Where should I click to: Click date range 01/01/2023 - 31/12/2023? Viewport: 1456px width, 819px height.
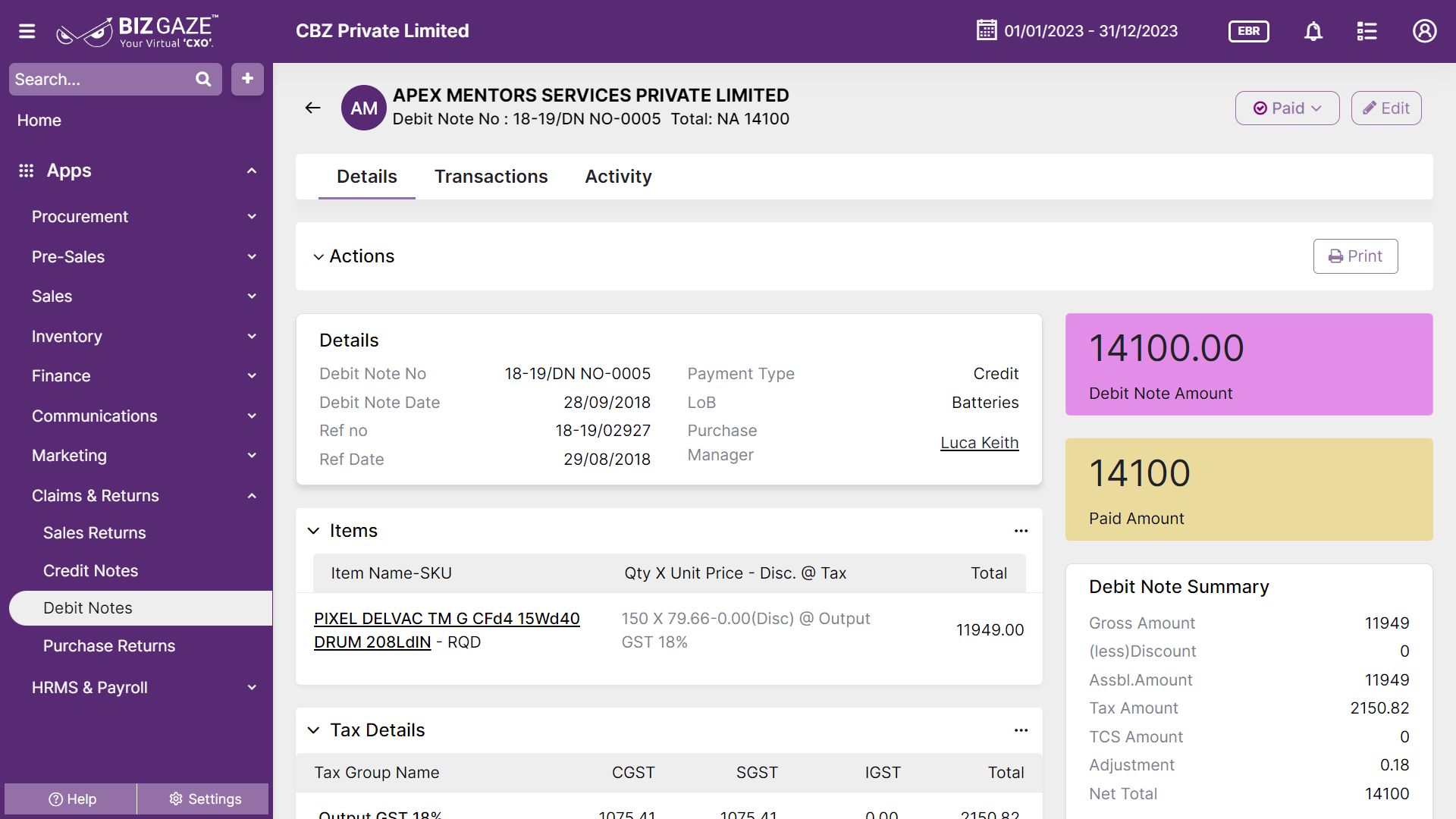tap(1090, 31)
